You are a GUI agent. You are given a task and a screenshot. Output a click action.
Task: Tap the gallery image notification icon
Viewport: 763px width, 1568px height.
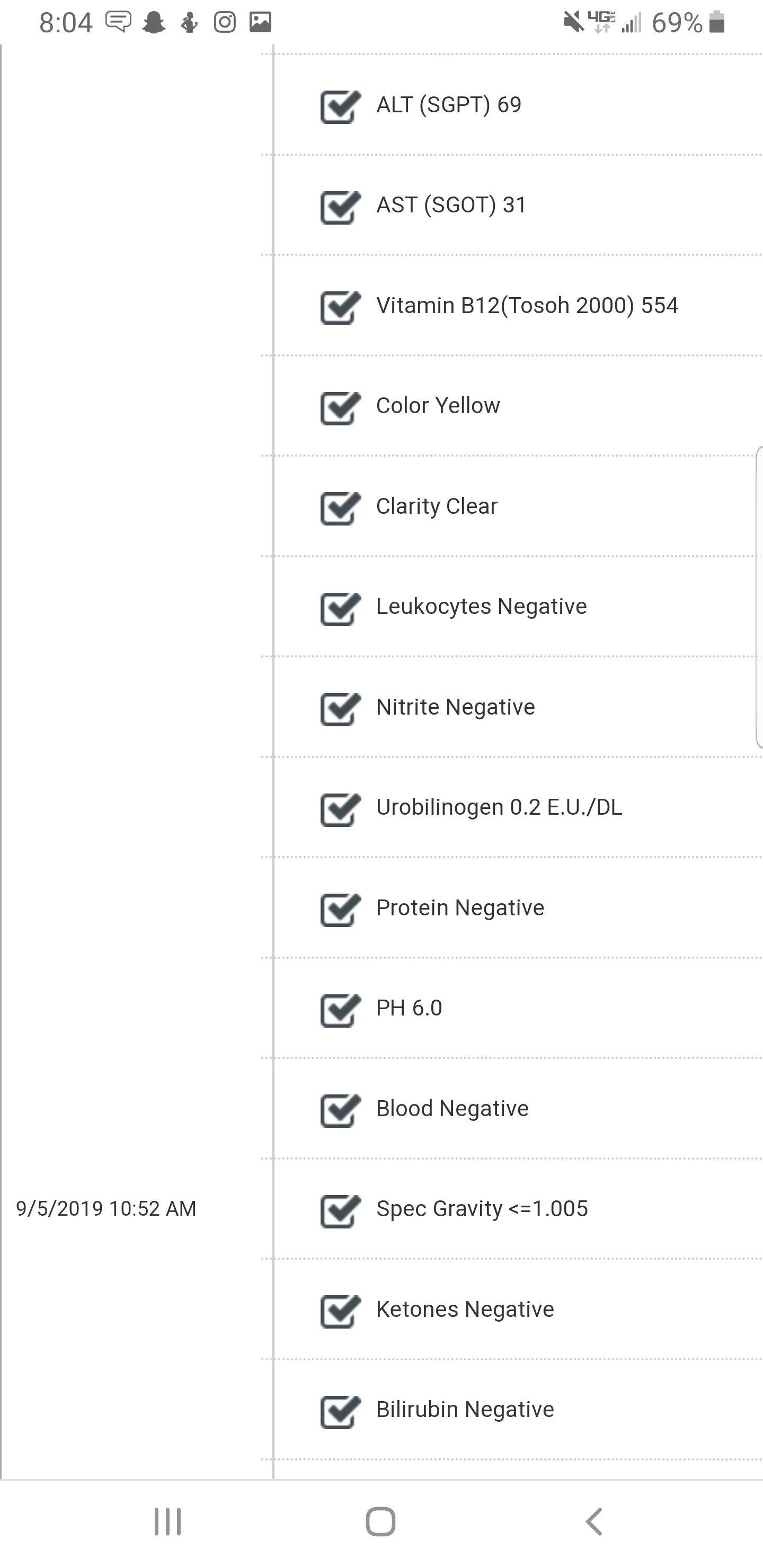point(261,23)
